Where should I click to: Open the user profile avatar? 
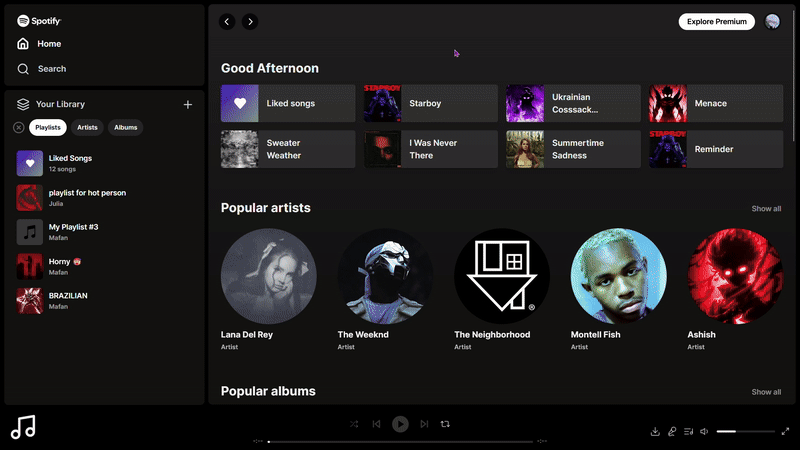[772, 21]
